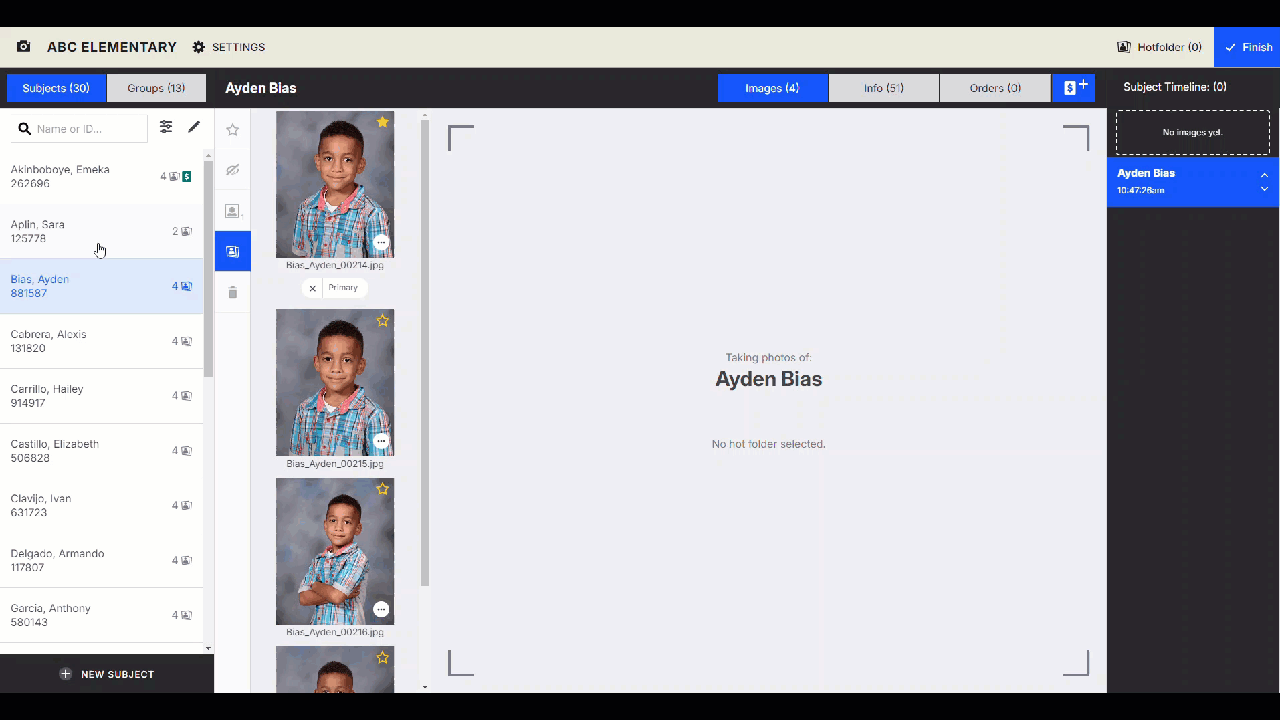Screen dimensions: 1280x720
Task: Expand Ayden Bias timeline entry chevron
Action: coord(1264,189)
